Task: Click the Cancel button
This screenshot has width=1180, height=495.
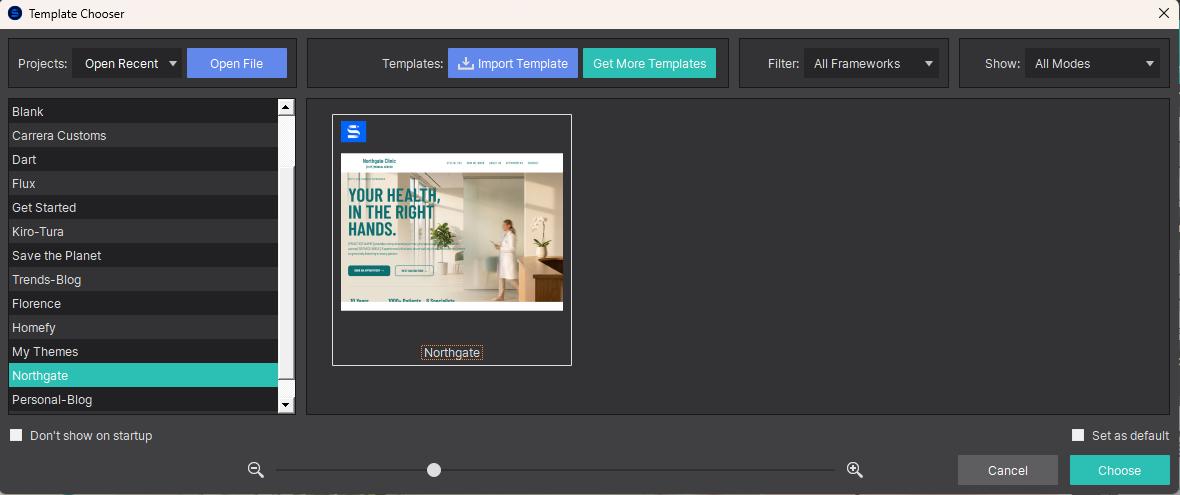Action: pyautogui.click(x=1008, y=470)
